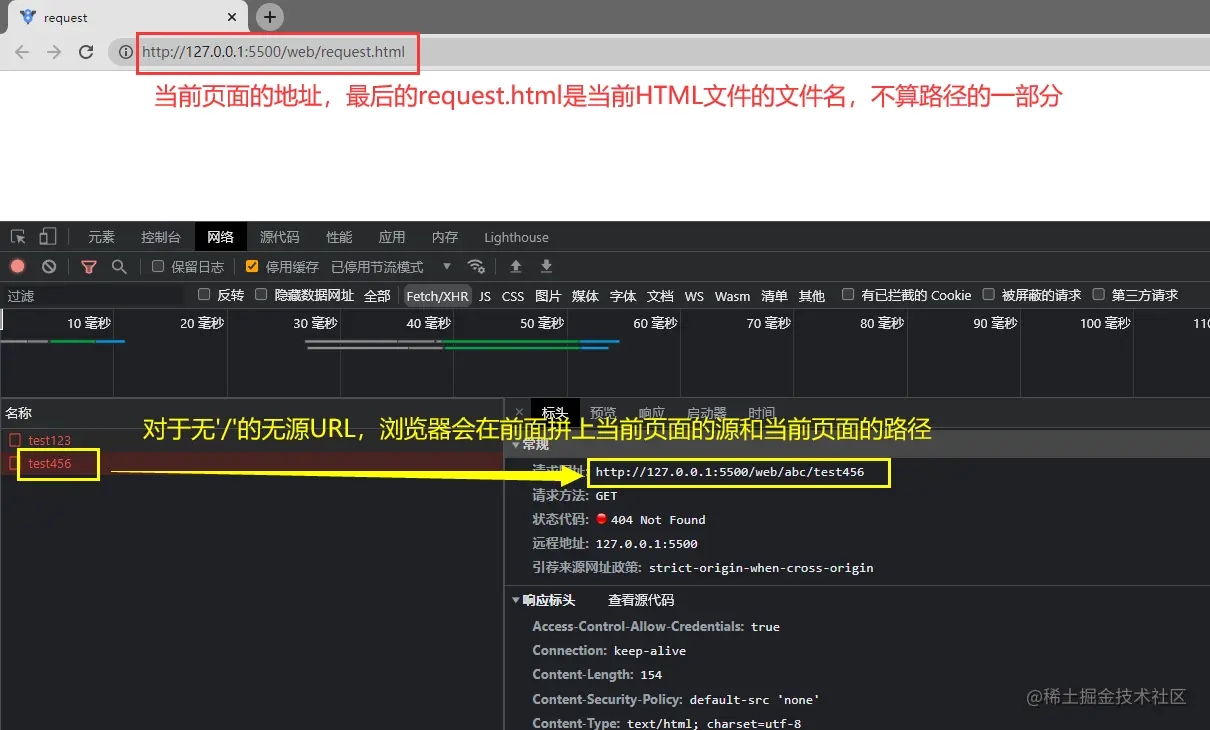Viewport: 1210px width, 730px height.
Task: Filter requests by 其他
Action: [812, 296]
